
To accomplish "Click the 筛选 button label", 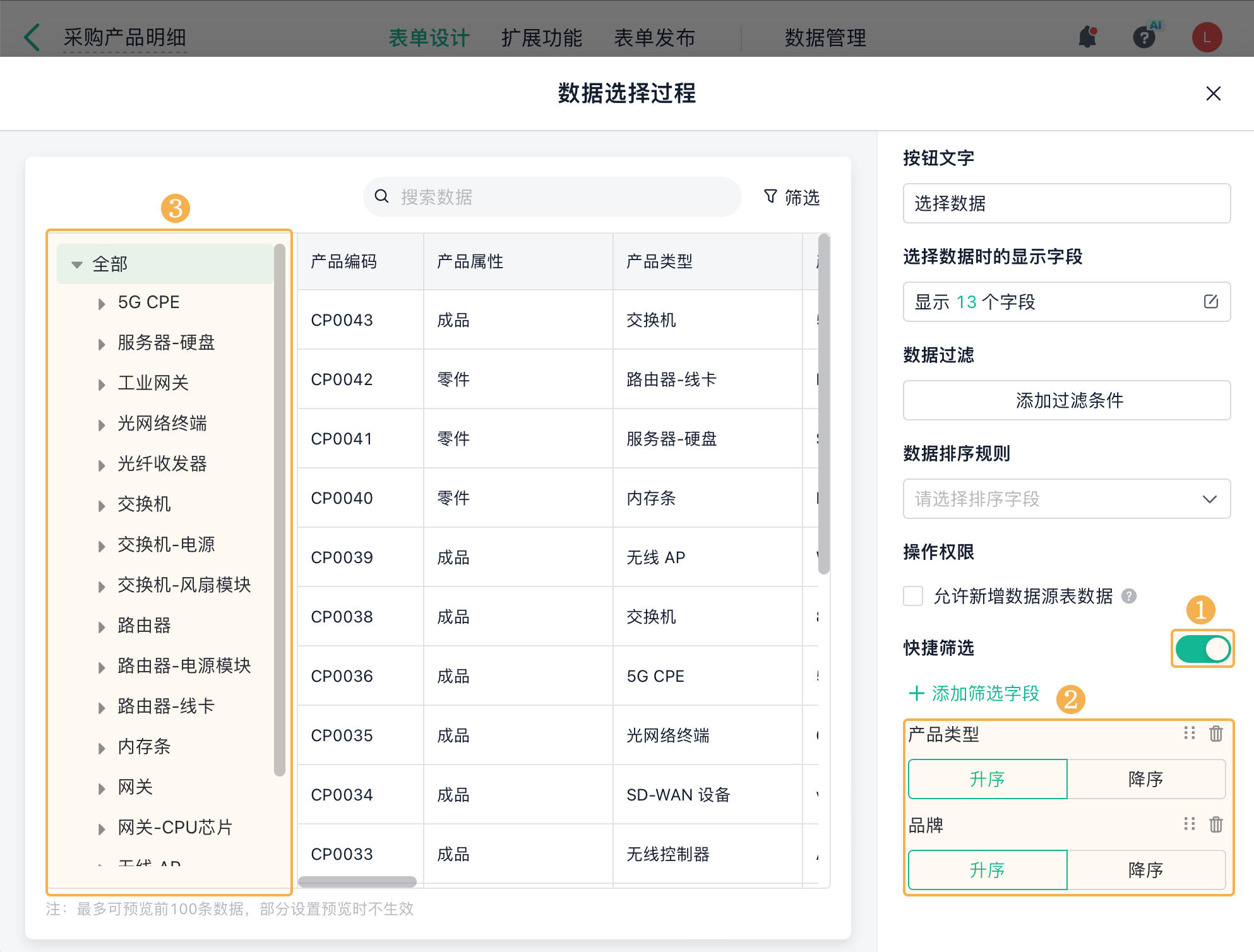I will 802,198.
